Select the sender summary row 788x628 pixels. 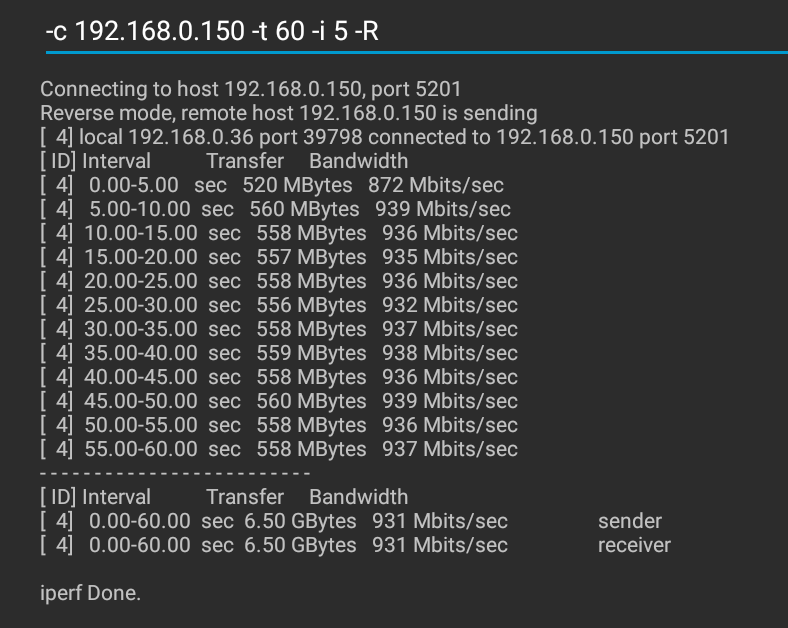tap(355, 521)
